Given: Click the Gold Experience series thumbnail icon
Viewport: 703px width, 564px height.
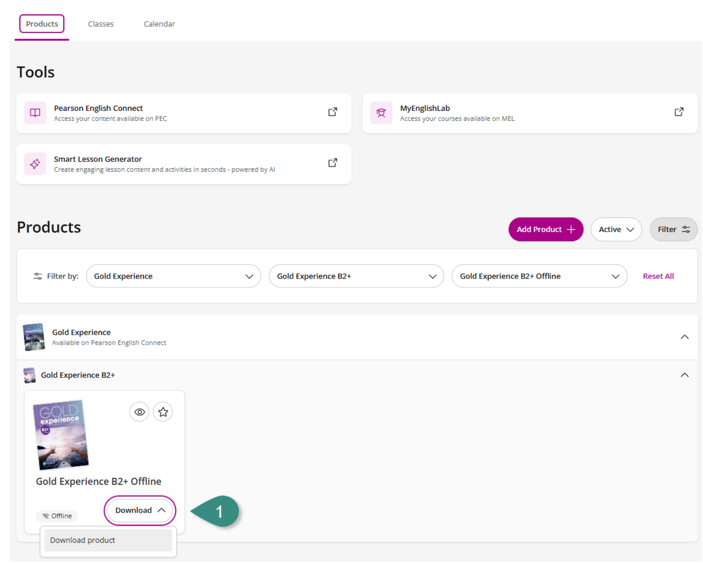Looking at the screenshot, I should pos(34,337).
